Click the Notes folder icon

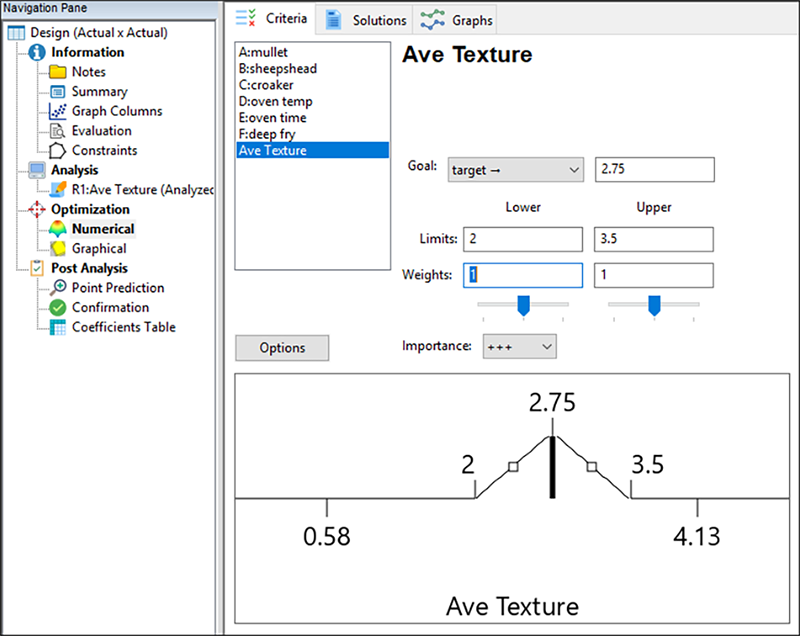click(x=57, y=72)
